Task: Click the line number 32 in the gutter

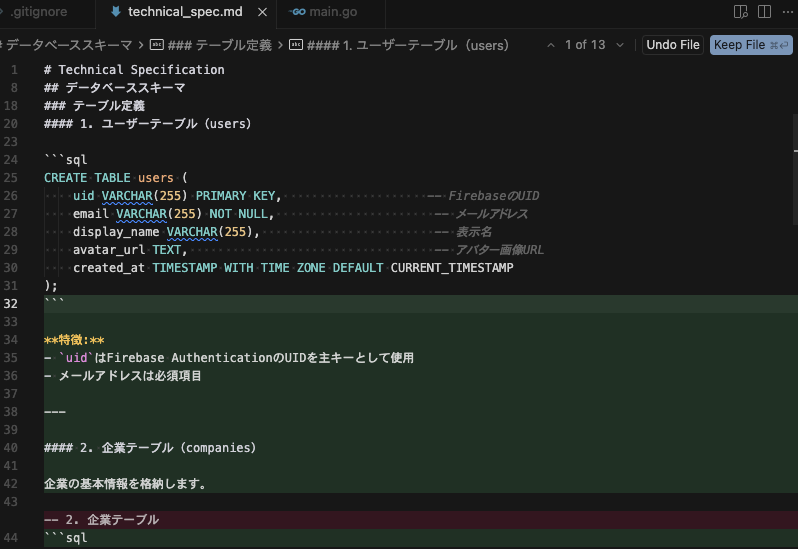Action: [11, 304]
